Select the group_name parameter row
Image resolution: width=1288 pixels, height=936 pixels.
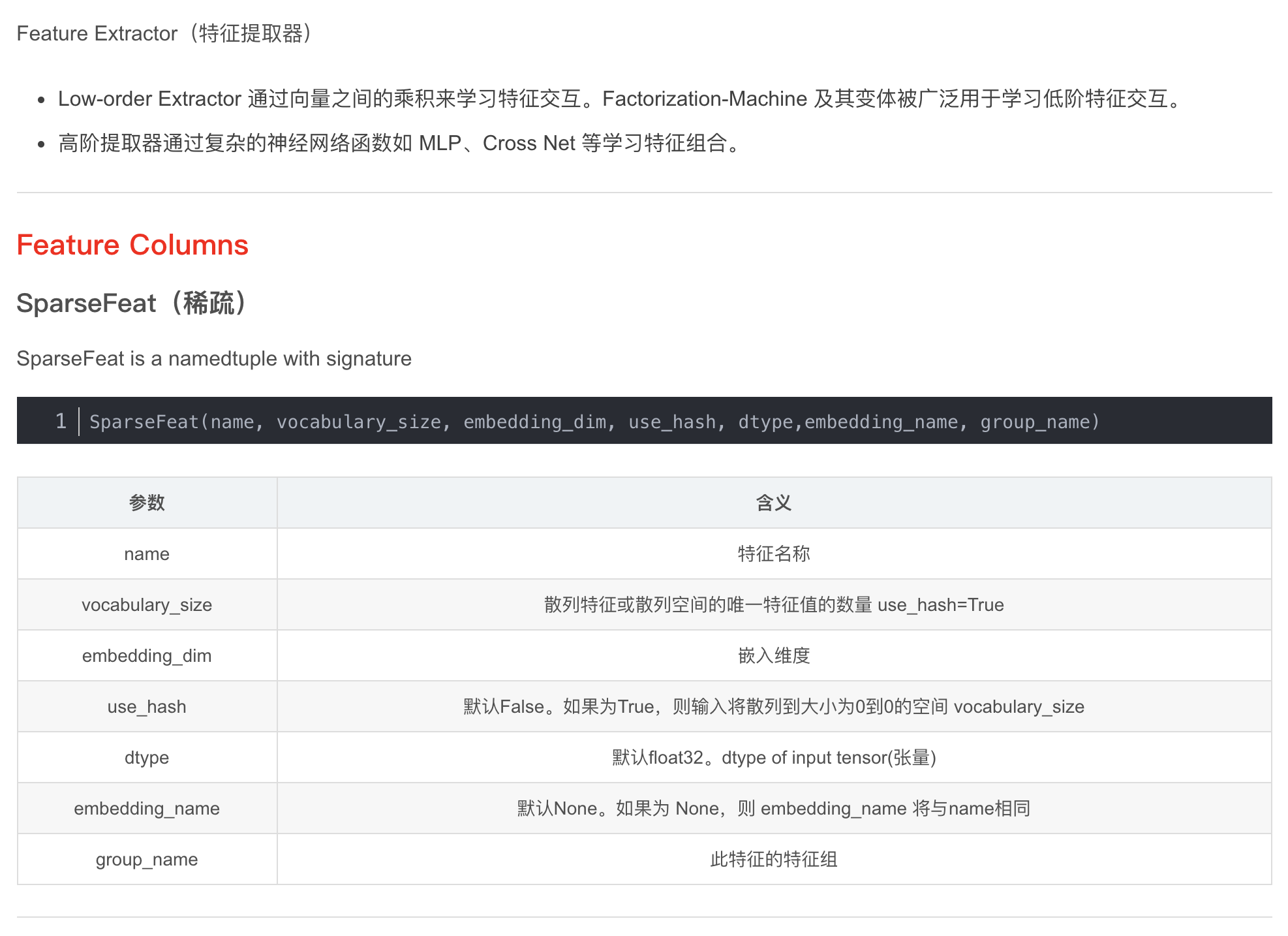146,859
